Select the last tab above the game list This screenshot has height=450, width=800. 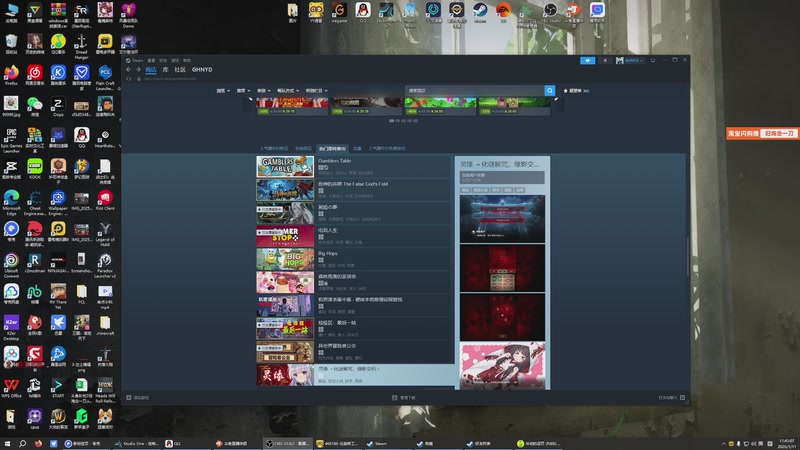click(x=387, y=148)
